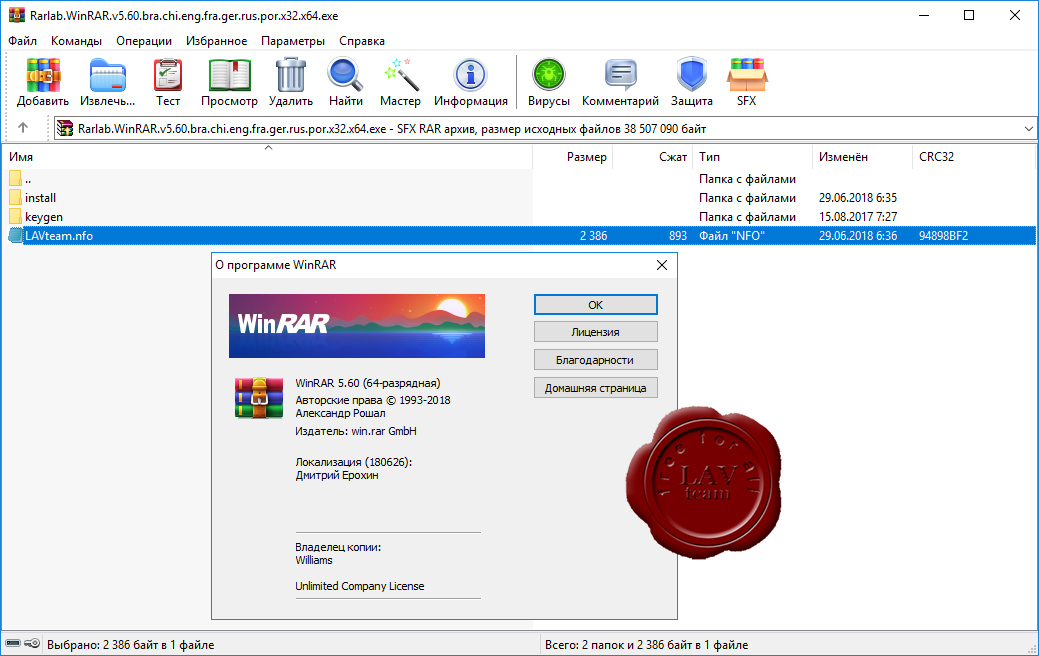Screen dimensions: 1039x656
Task: Select the LAVteam.nfo file name
Action: [x=59, y=236]
